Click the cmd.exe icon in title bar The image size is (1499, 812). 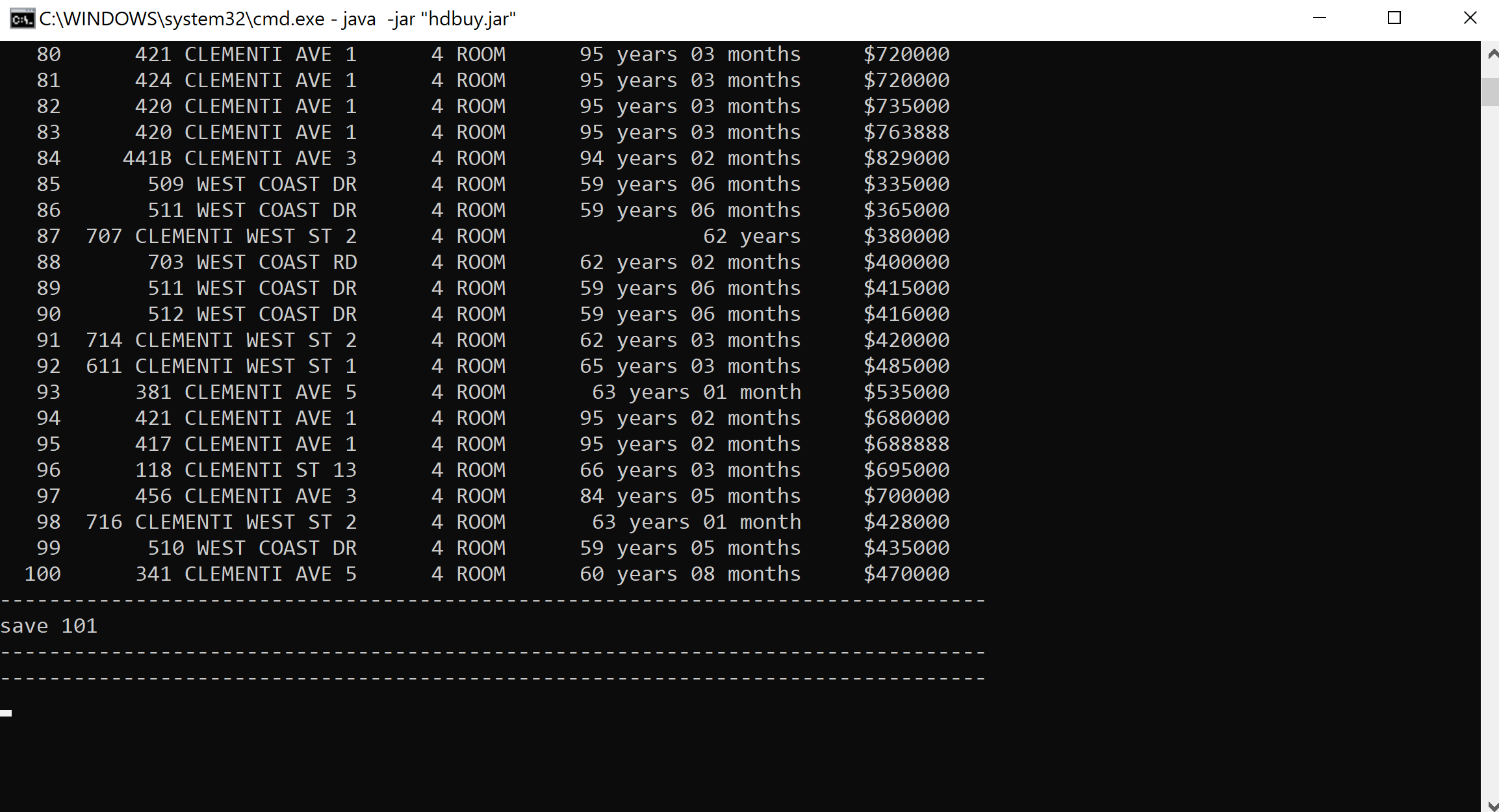[x=21, y=19]
